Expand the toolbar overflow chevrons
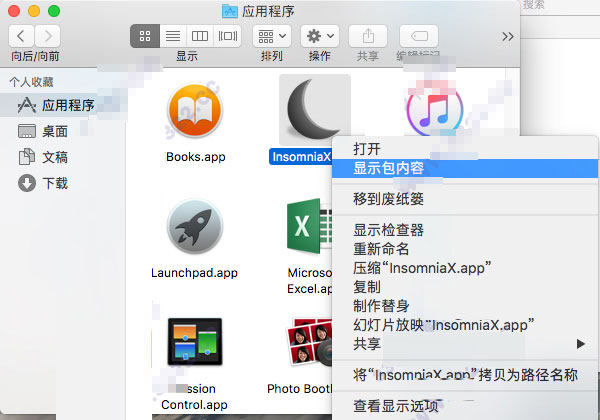The height and width of the screenshot is (420, 600). point(508,37)
